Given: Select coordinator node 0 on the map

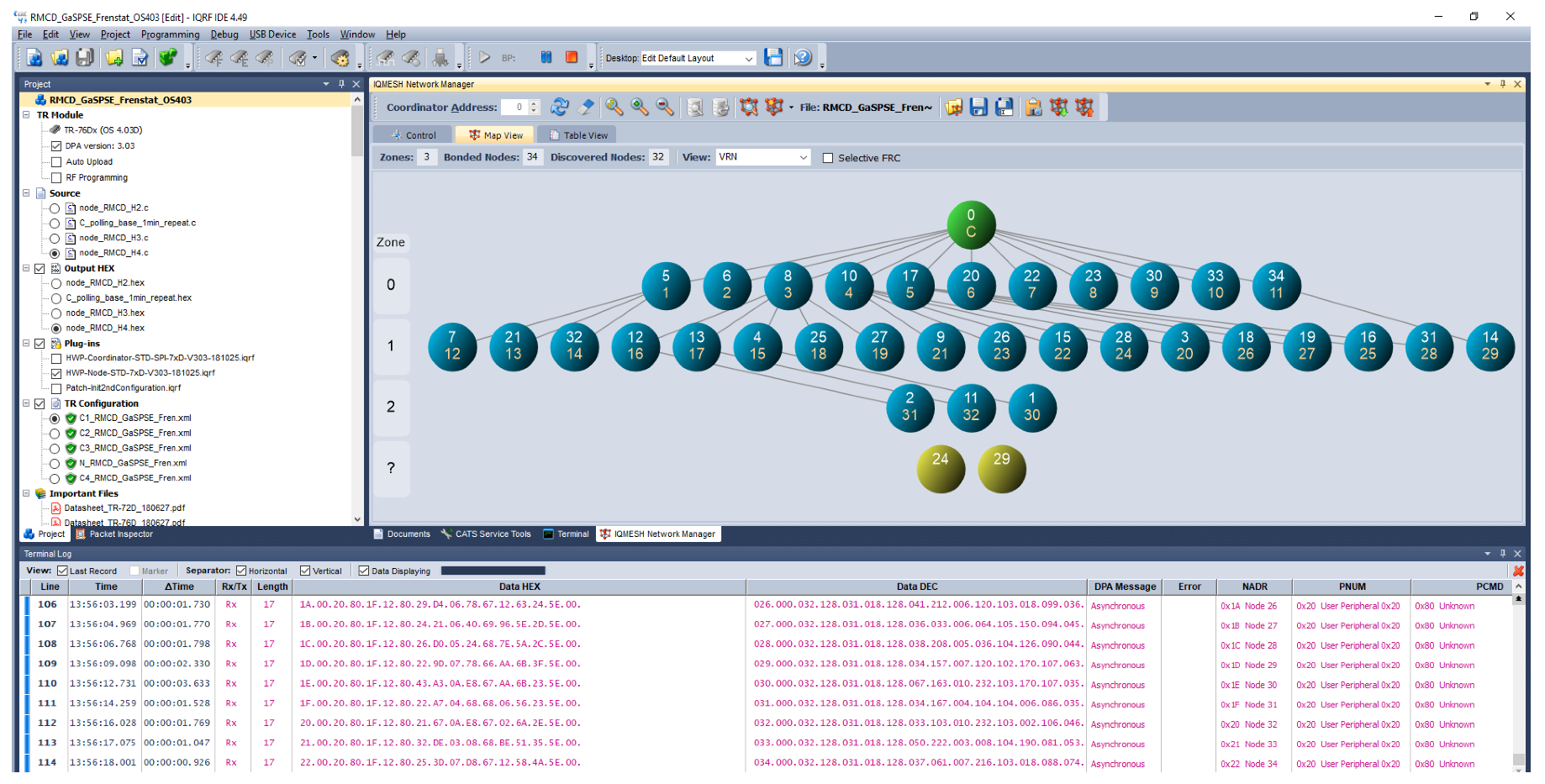Looking at the screenshot, I should pyautogui.click(x=971, y=224).
